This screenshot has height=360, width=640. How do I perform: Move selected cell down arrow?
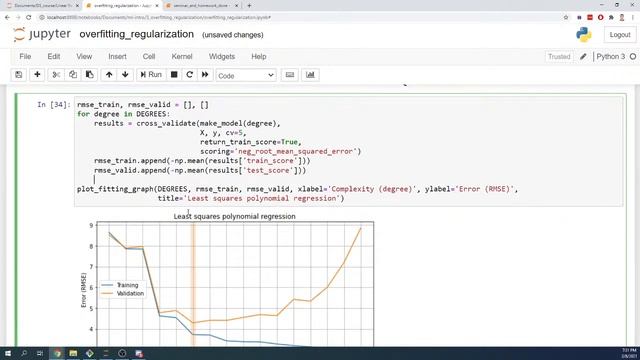point(125,75)
